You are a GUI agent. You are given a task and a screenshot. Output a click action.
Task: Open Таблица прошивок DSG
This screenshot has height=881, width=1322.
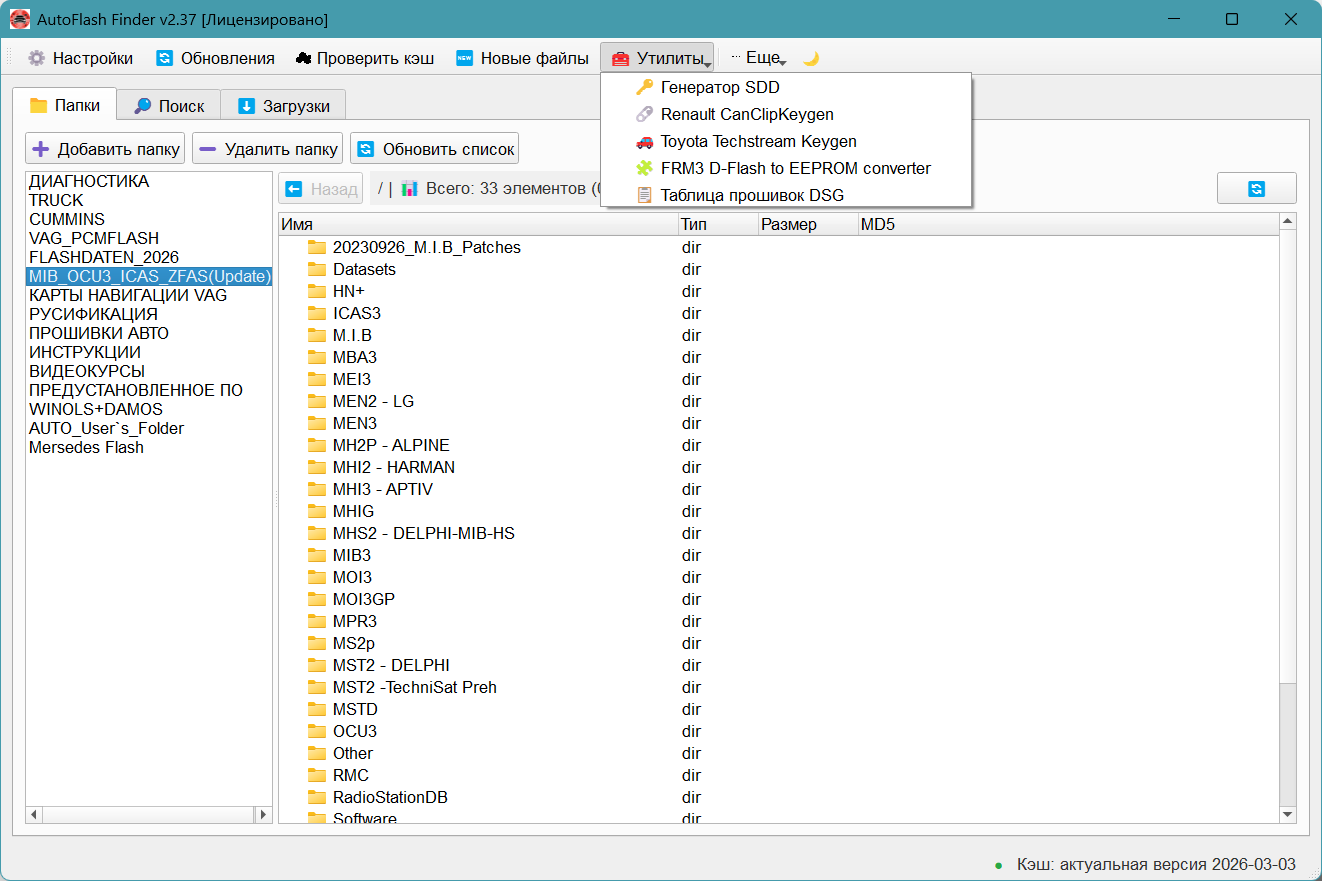click(x=785, y=195)
